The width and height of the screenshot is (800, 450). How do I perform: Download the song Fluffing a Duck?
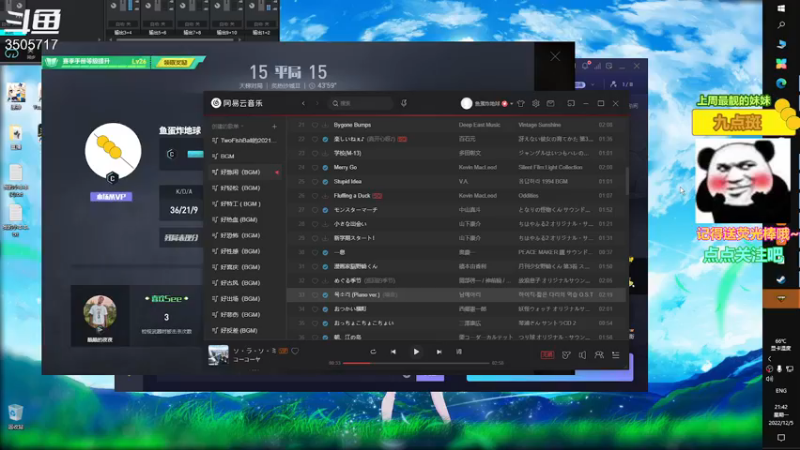click(325, 196)
